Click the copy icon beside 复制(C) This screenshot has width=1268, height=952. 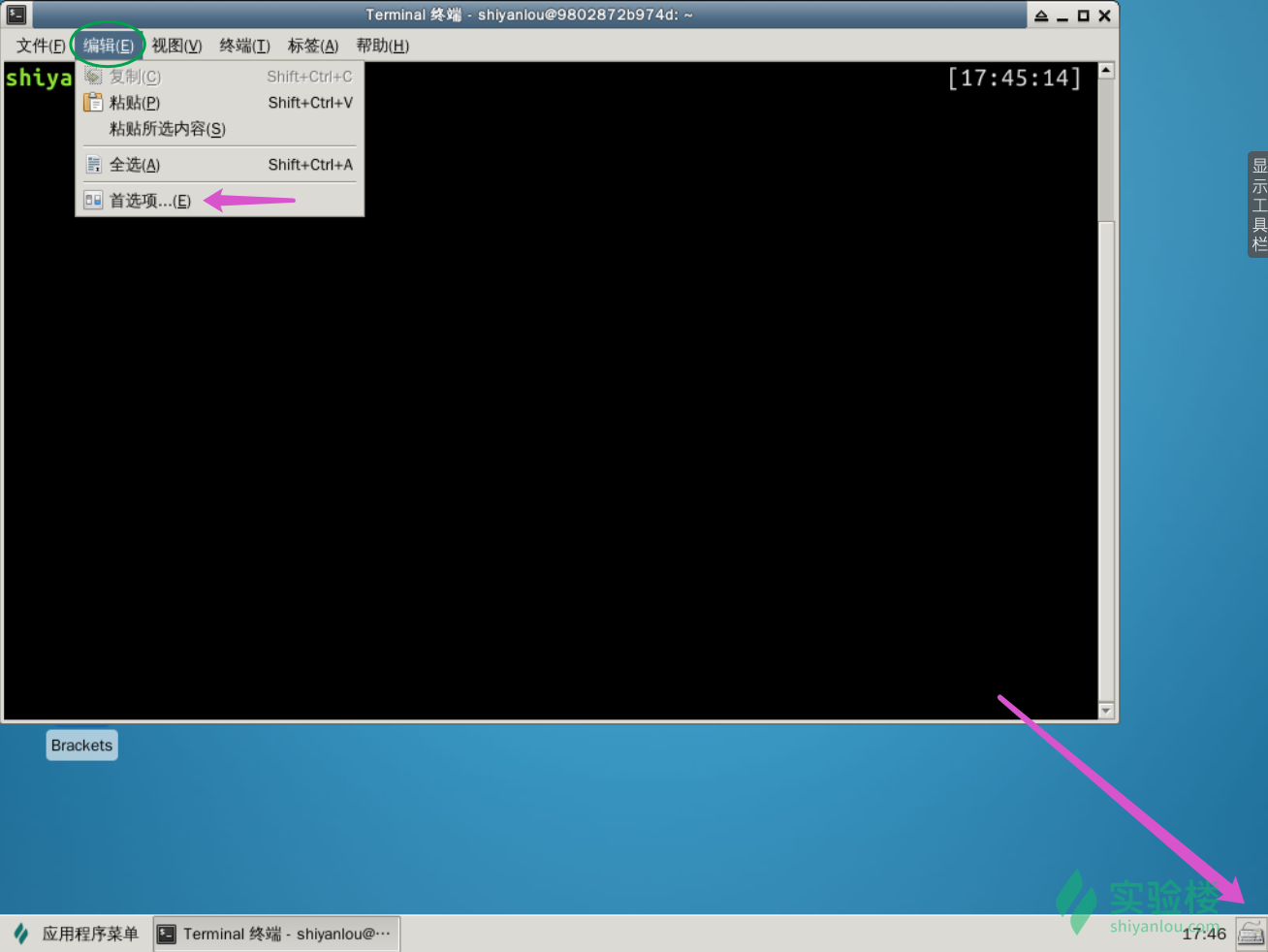pyautogui.click(x=93, y=76)
